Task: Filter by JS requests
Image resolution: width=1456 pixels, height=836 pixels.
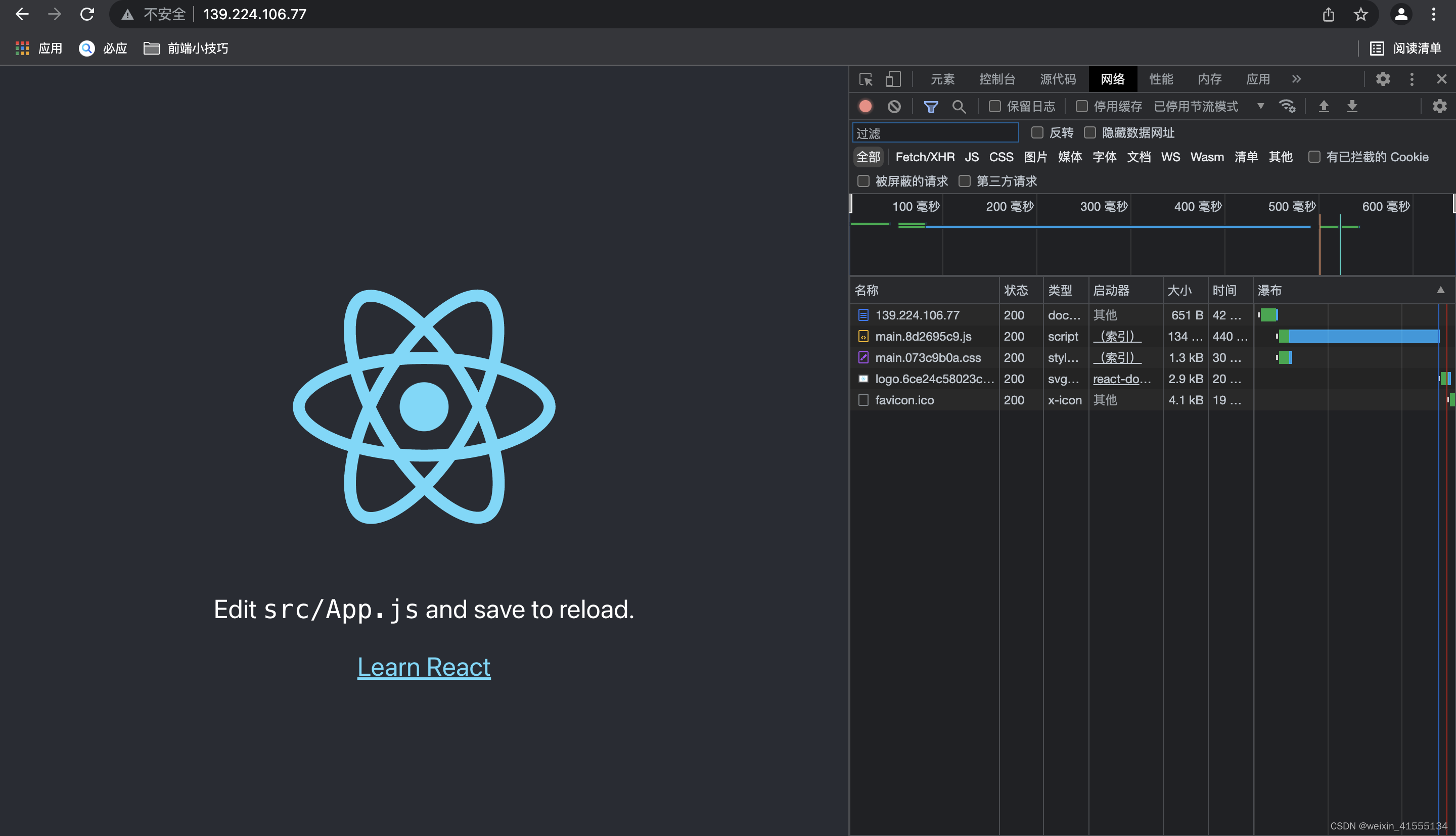Action: [x=972, y=157]
